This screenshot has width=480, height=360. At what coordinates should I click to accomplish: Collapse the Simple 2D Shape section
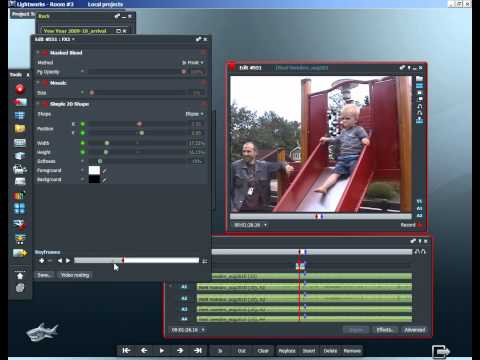point(38,104)
